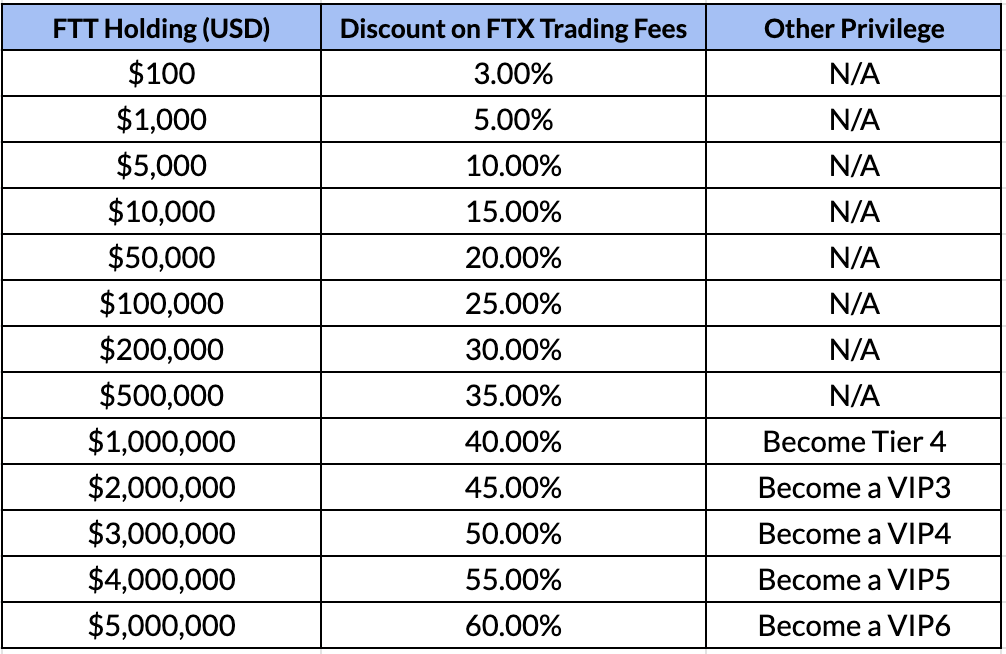The image size is (1006, 654).
Task: Select the 35.00% discount cell
Action: pyautogui.click(x=514, y=396)
